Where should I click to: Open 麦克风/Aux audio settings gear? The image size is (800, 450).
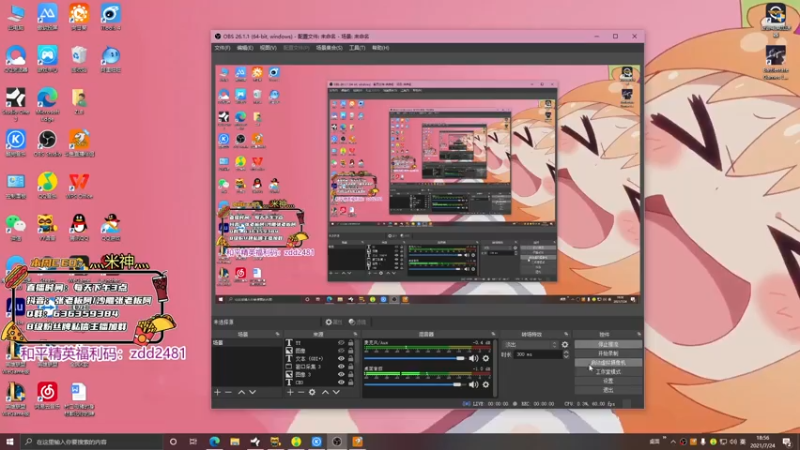486,358
